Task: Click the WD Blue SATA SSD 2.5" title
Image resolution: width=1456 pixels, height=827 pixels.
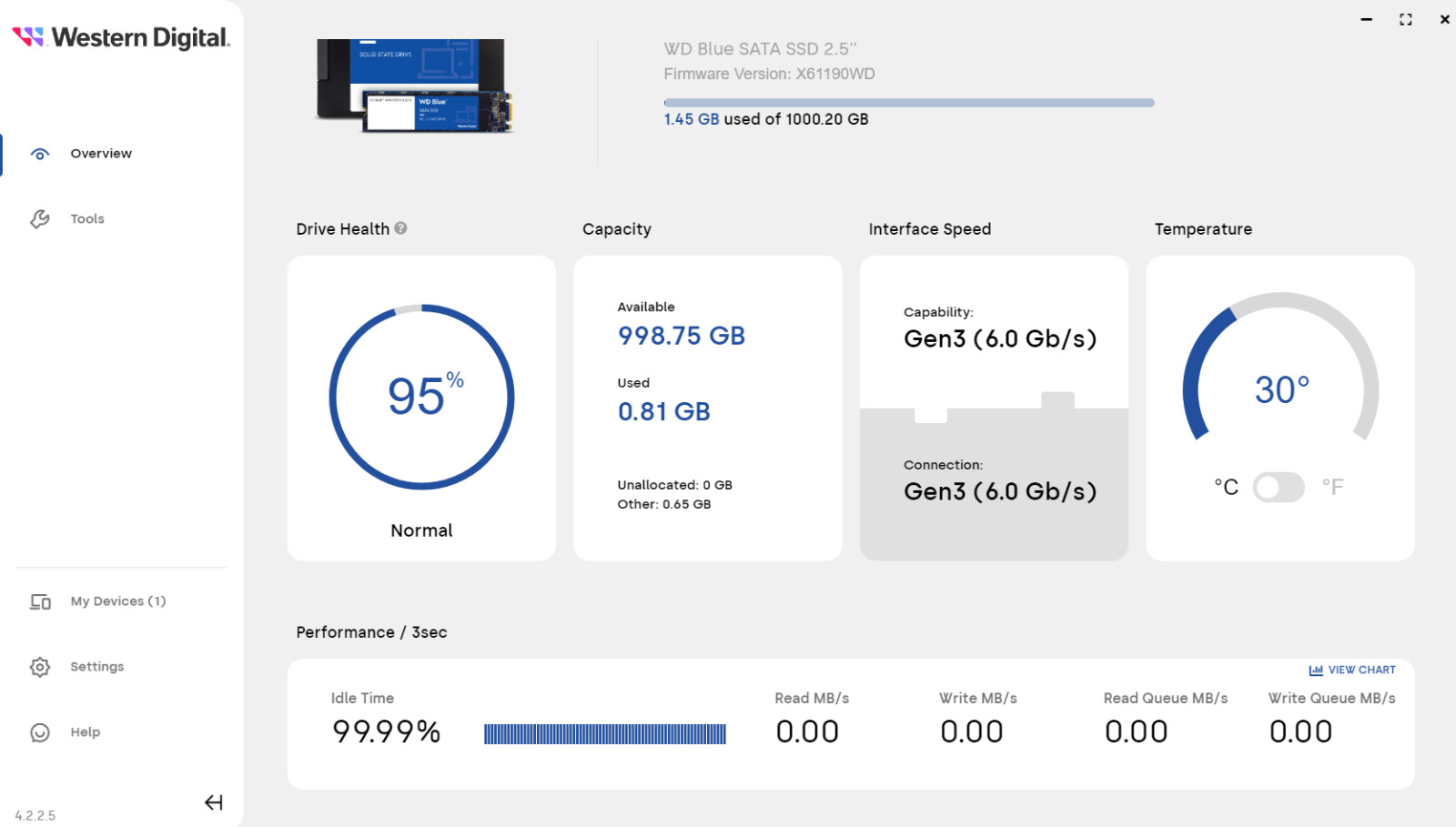Action: 761,49
